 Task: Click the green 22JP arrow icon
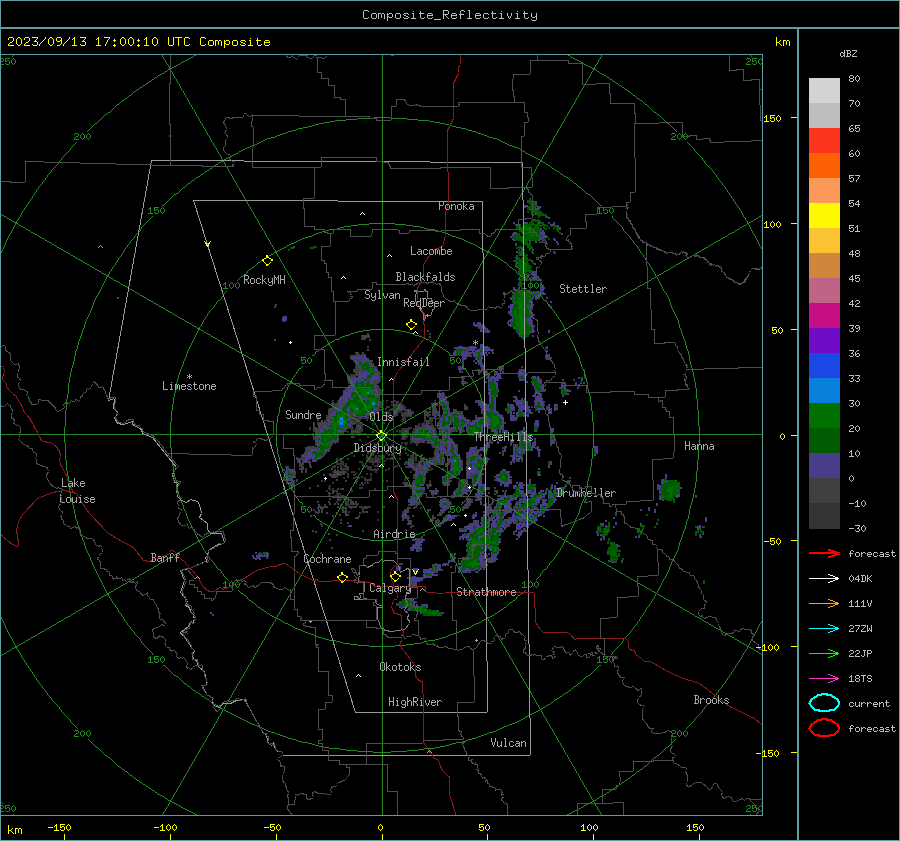tap(824, 653)
